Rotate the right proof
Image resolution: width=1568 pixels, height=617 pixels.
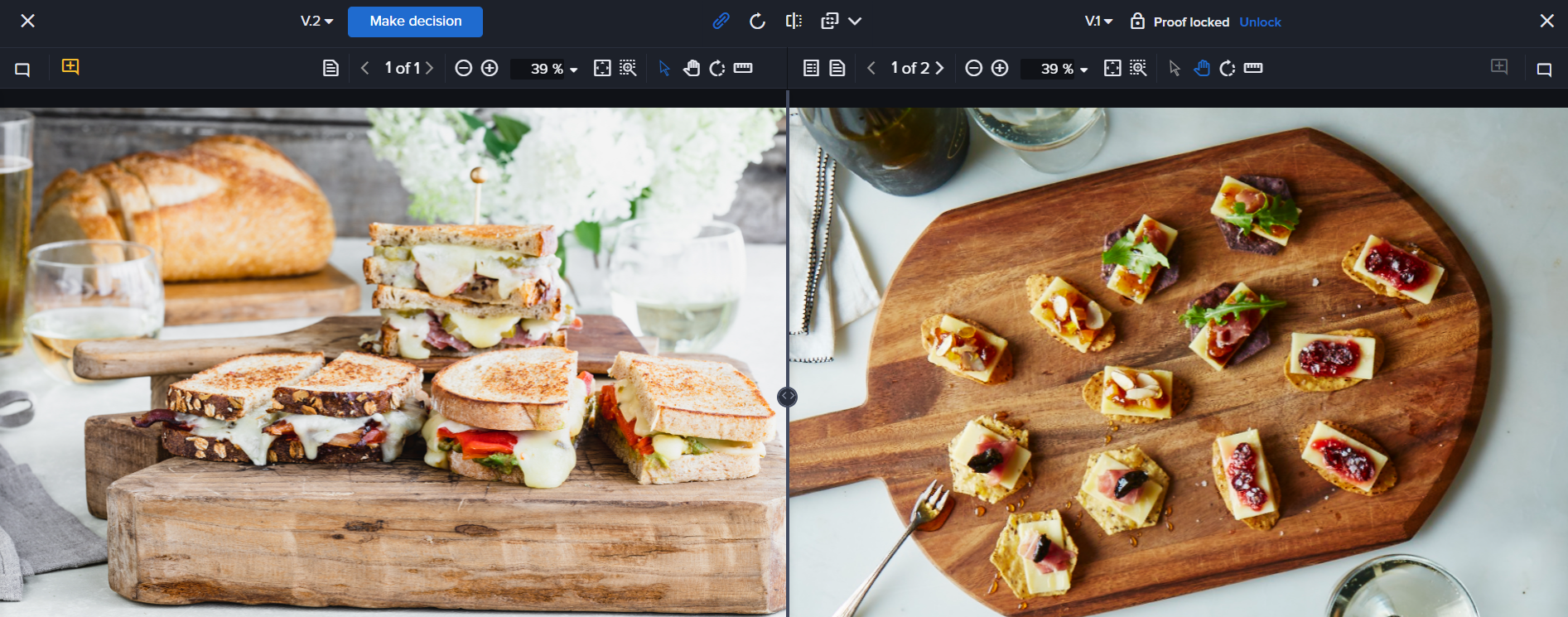coord(1228,68)
